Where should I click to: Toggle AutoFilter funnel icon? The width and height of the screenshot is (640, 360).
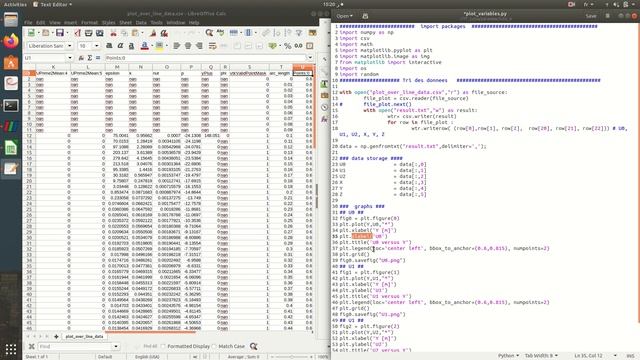point(299,33)
